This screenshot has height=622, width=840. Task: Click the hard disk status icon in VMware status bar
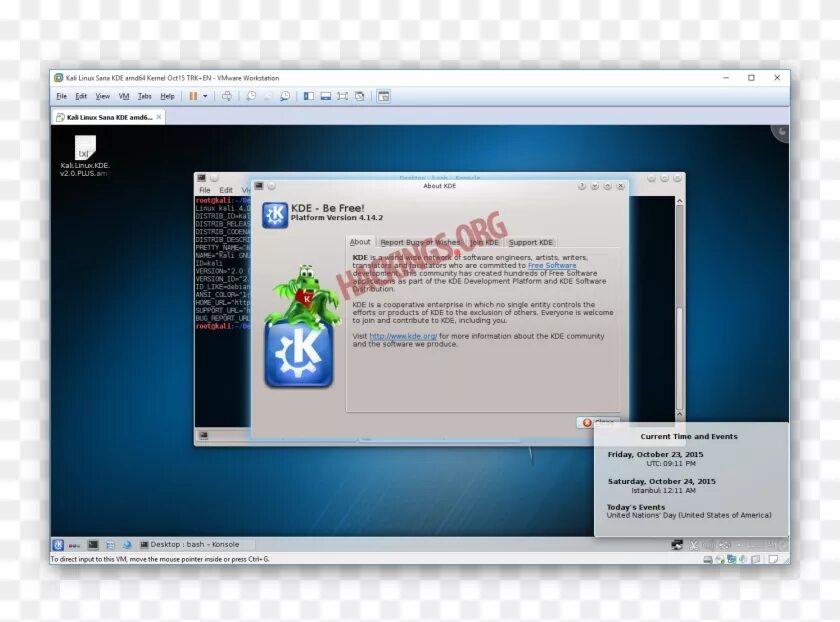(x=708, y=559)
